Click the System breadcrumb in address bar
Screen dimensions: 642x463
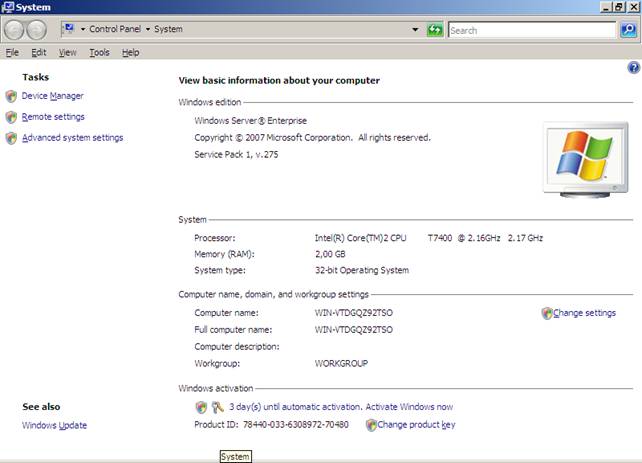tap(168, 29)
